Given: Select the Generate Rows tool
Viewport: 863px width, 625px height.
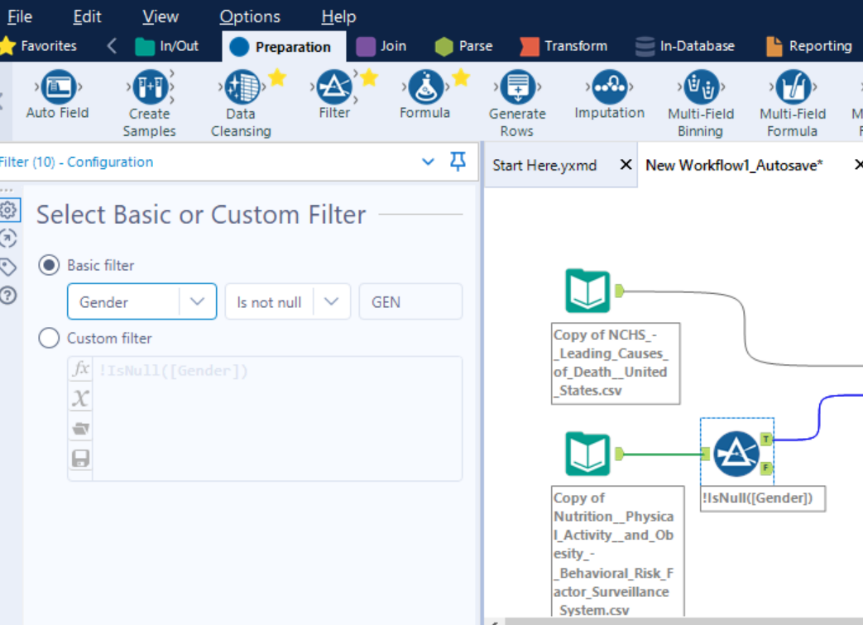Looking at the screenshot, I should point(517,88).
